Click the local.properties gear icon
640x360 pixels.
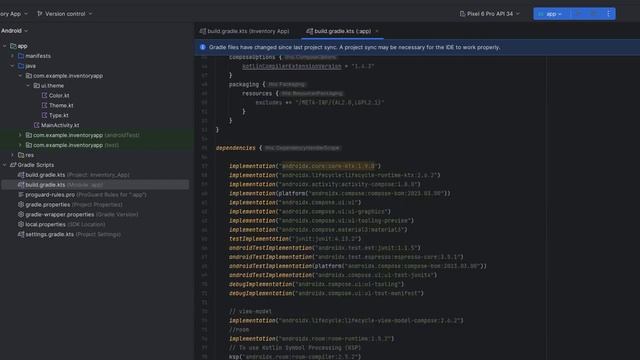point(21,224)
